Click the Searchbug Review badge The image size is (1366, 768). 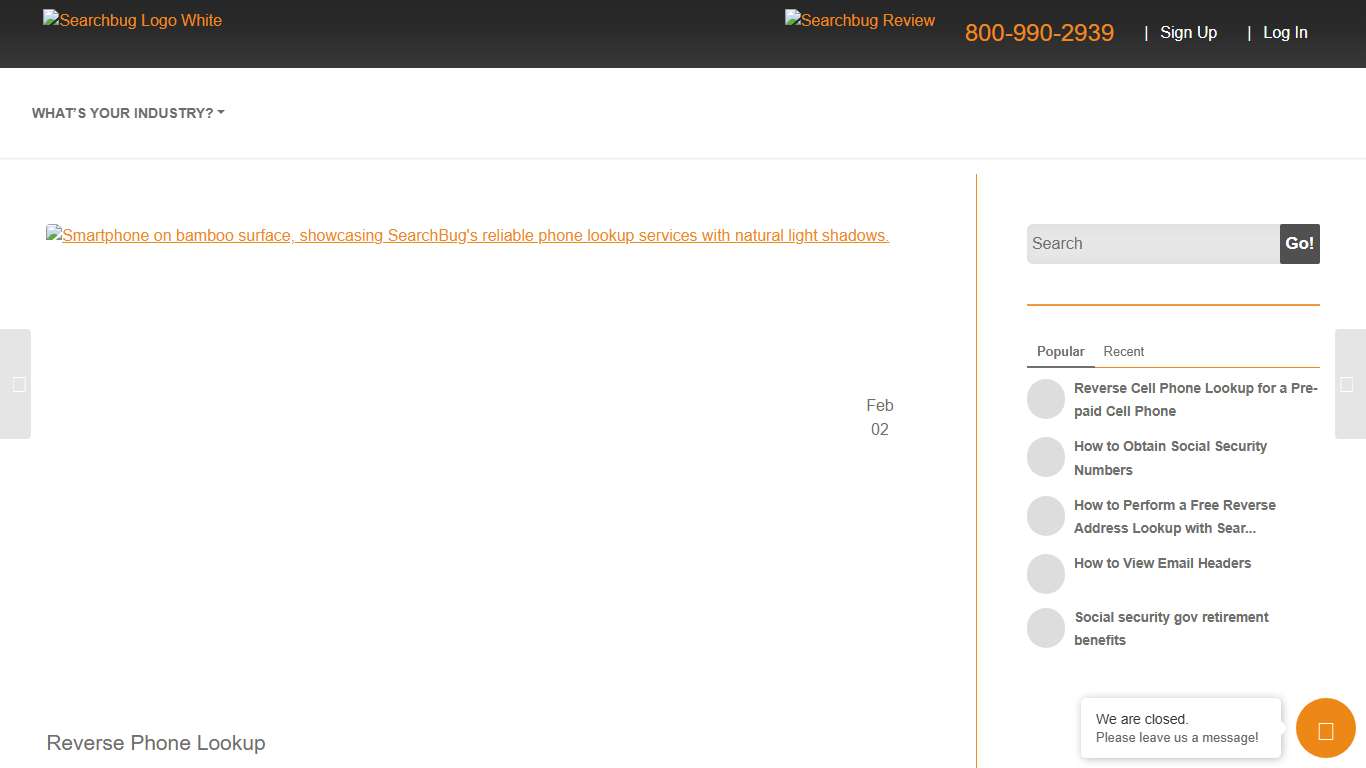click(859, 20)
